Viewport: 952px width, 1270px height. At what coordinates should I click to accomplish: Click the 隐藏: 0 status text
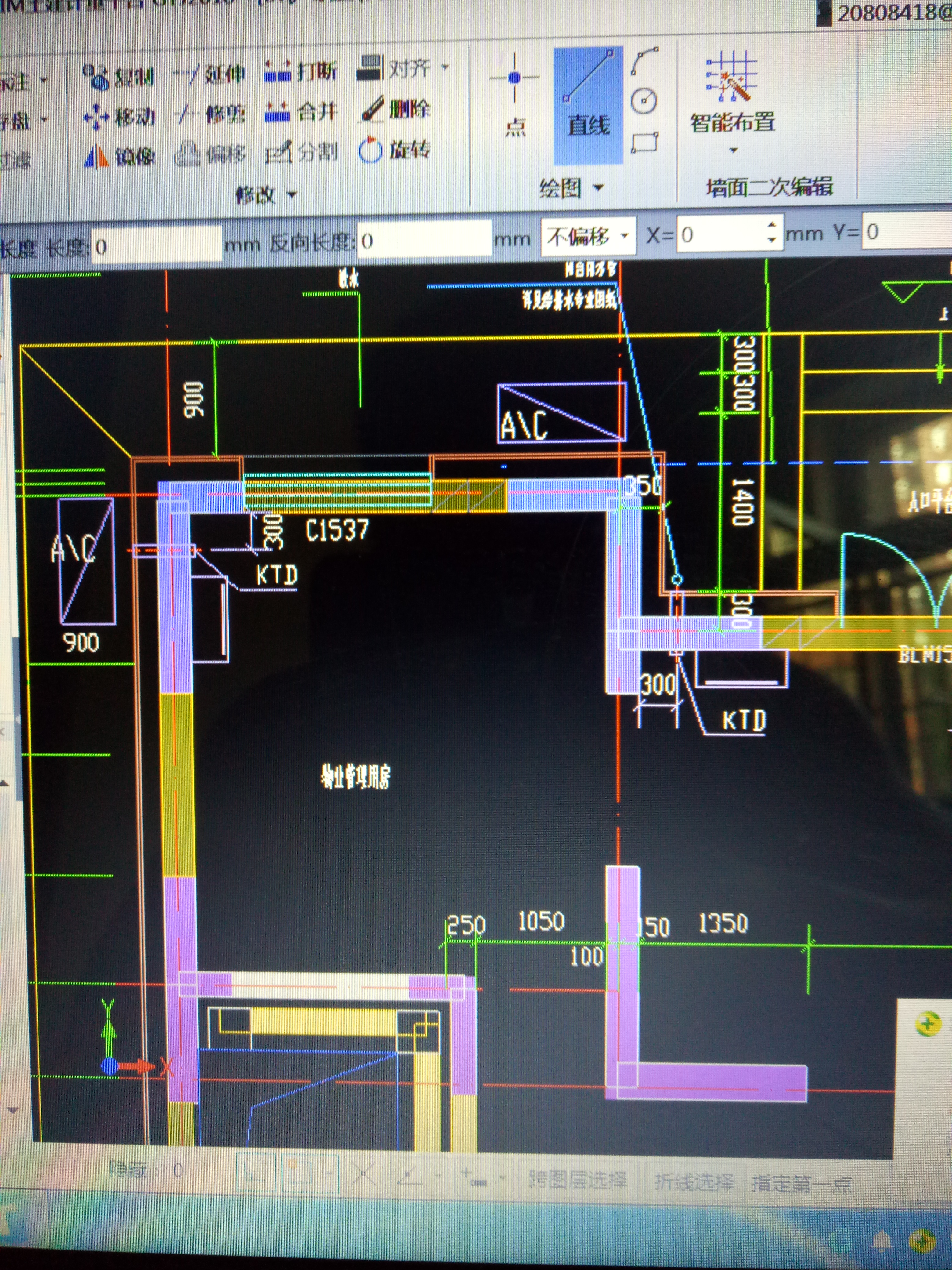tap(146, 1170)
